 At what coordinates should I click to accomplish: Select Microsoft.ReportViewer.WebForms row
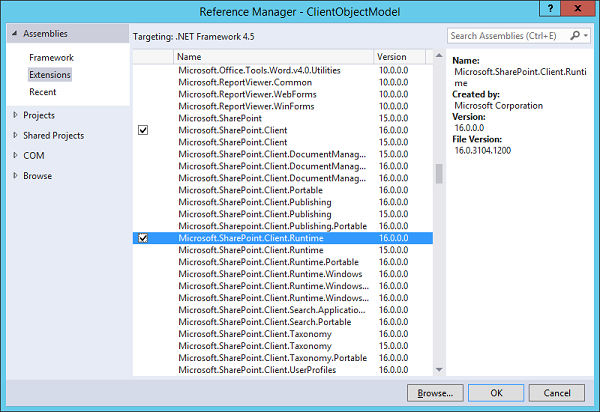coord(283,94)
